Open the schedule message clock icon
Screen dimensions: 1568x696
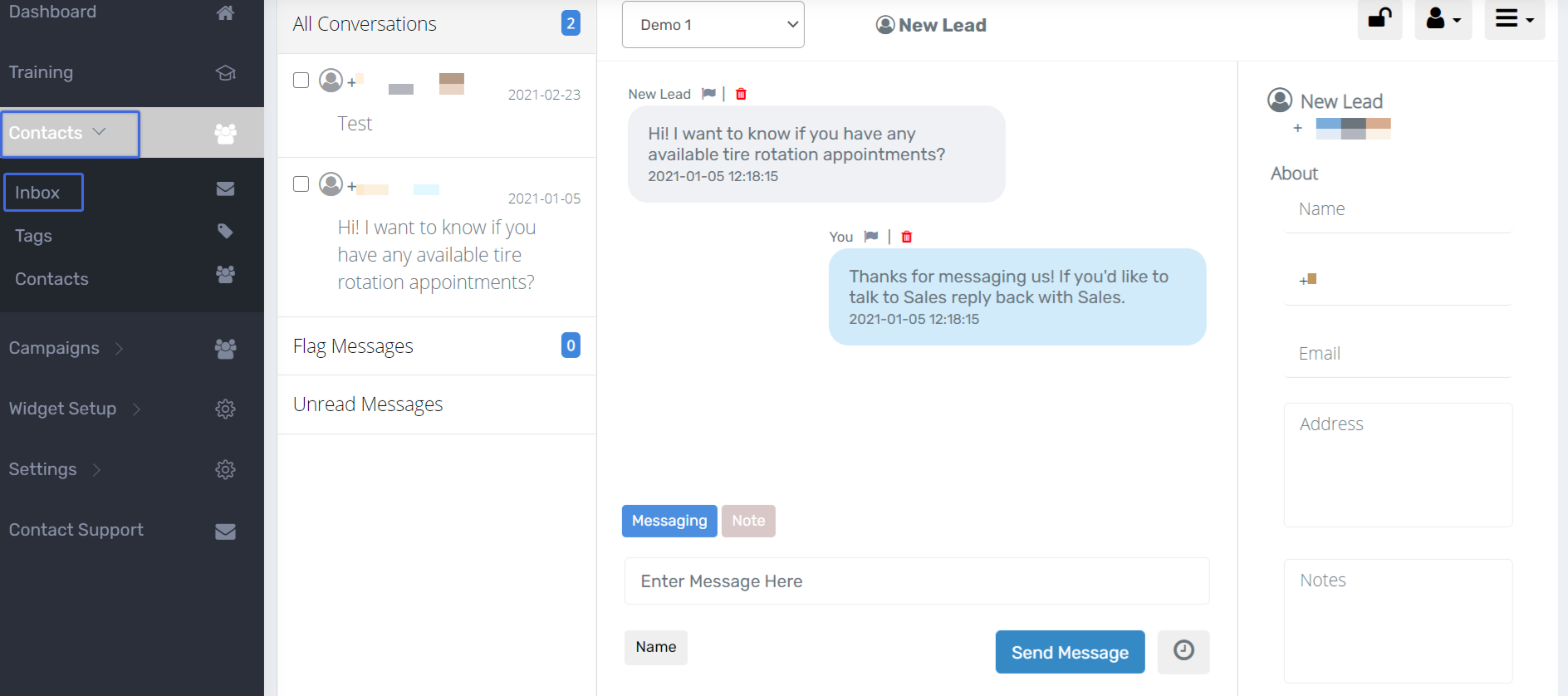coord(1183,651)
